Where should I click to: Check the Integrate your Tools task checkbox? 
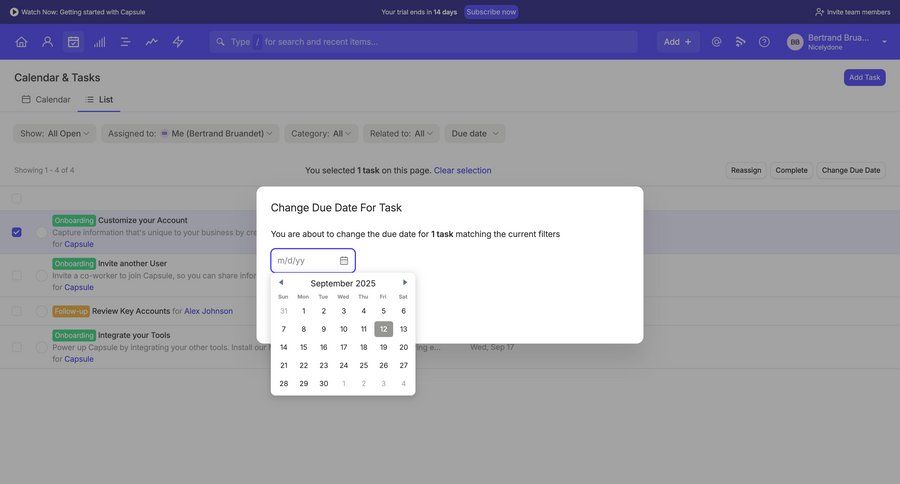(17, 347)
